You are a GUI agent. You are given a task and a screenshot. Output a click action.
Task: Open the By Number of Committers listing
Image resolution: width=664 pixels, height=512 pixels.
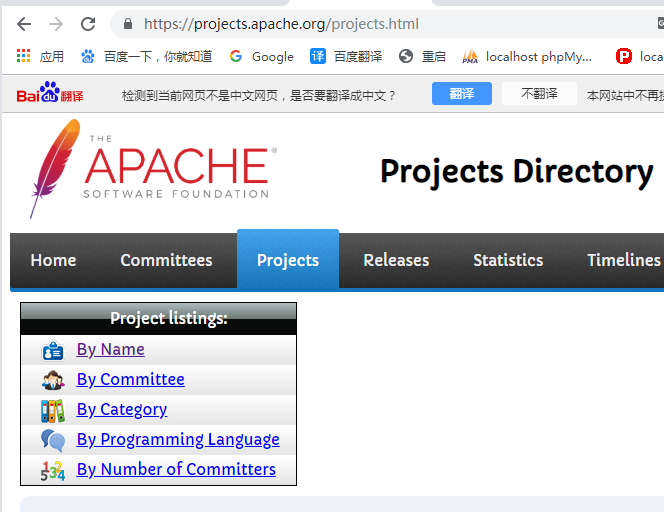tap(176, 469)
